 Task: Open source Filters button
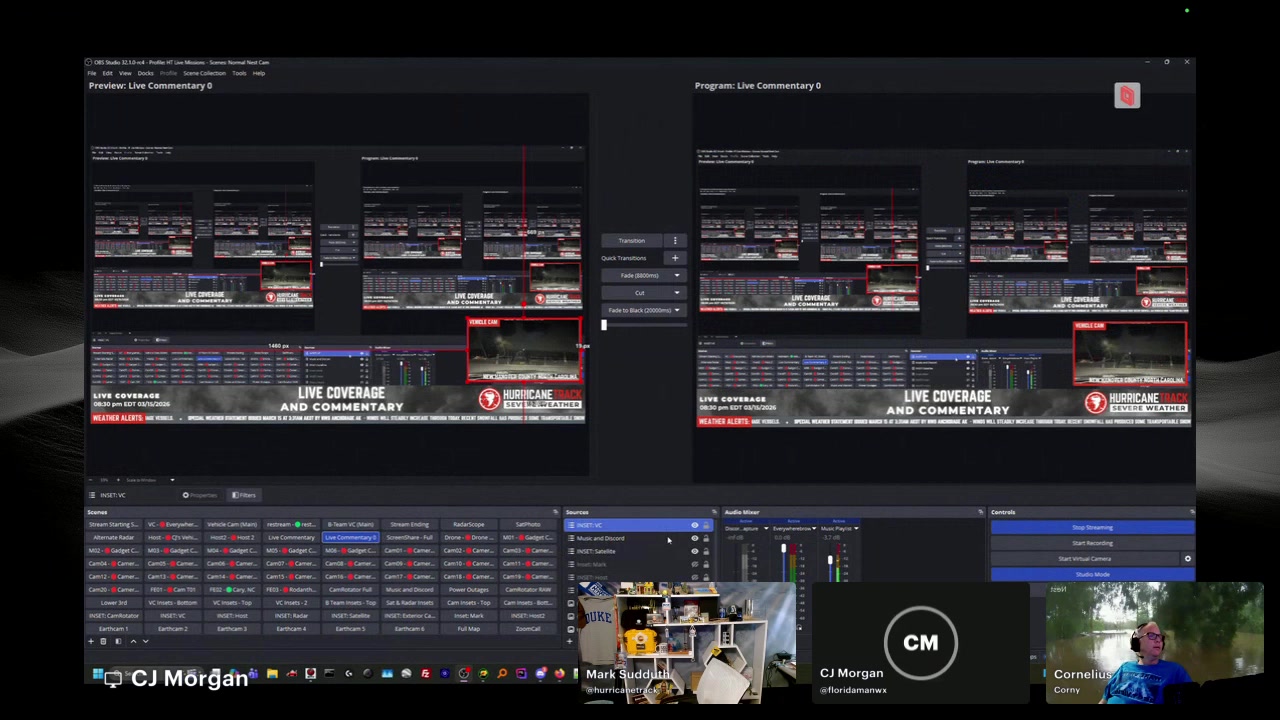click(245, 495)
